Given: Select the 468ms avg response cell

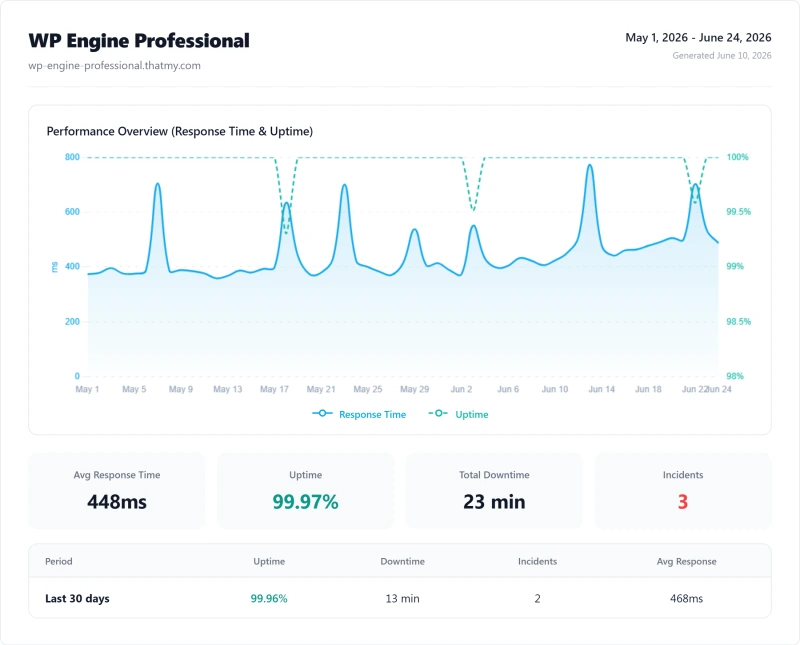Looking at the screenshot, I should [x=686, y=599].
